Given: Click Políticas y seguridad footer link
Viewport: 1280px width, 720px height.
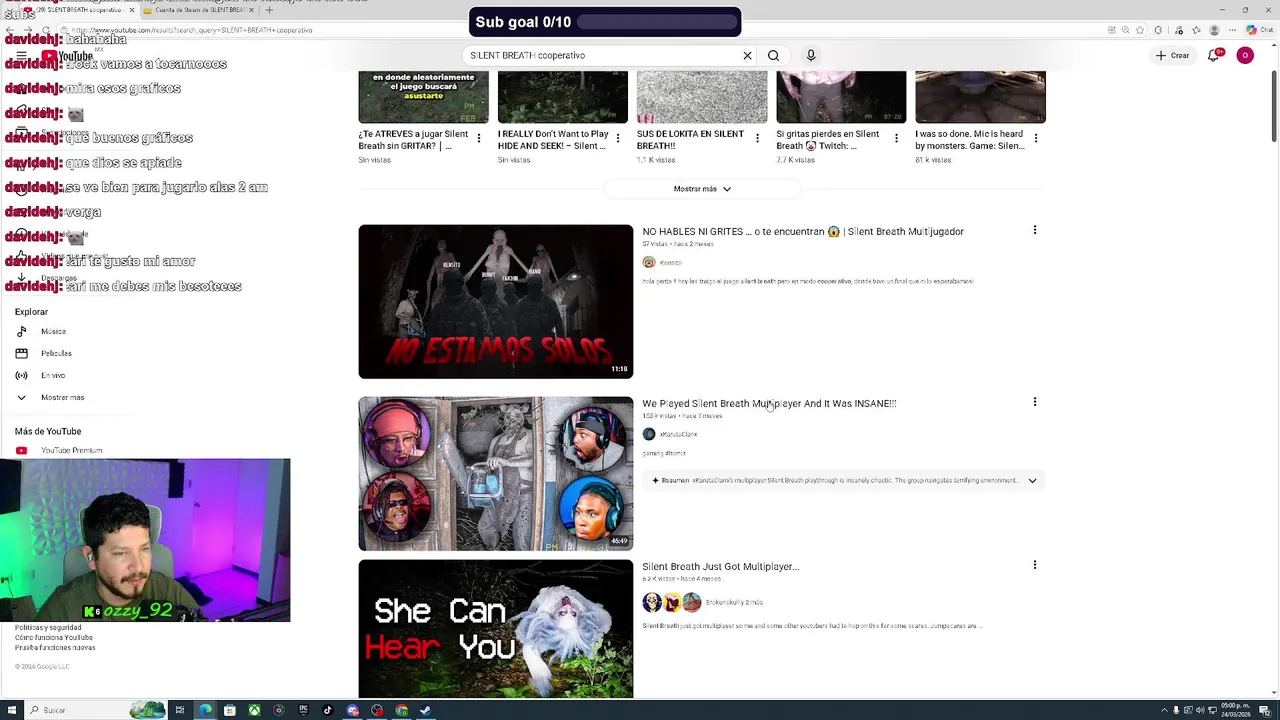Looking at the screenshot, I should click(x=48, y=628).
